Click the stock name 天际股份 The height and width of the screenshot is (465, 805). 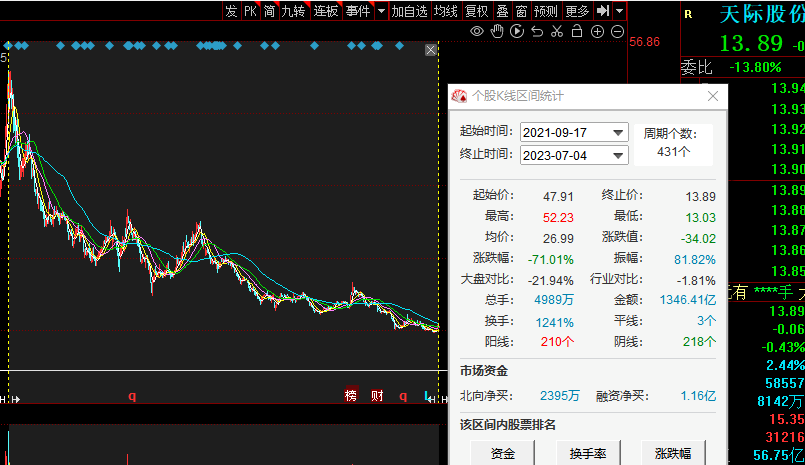[762, 14]
